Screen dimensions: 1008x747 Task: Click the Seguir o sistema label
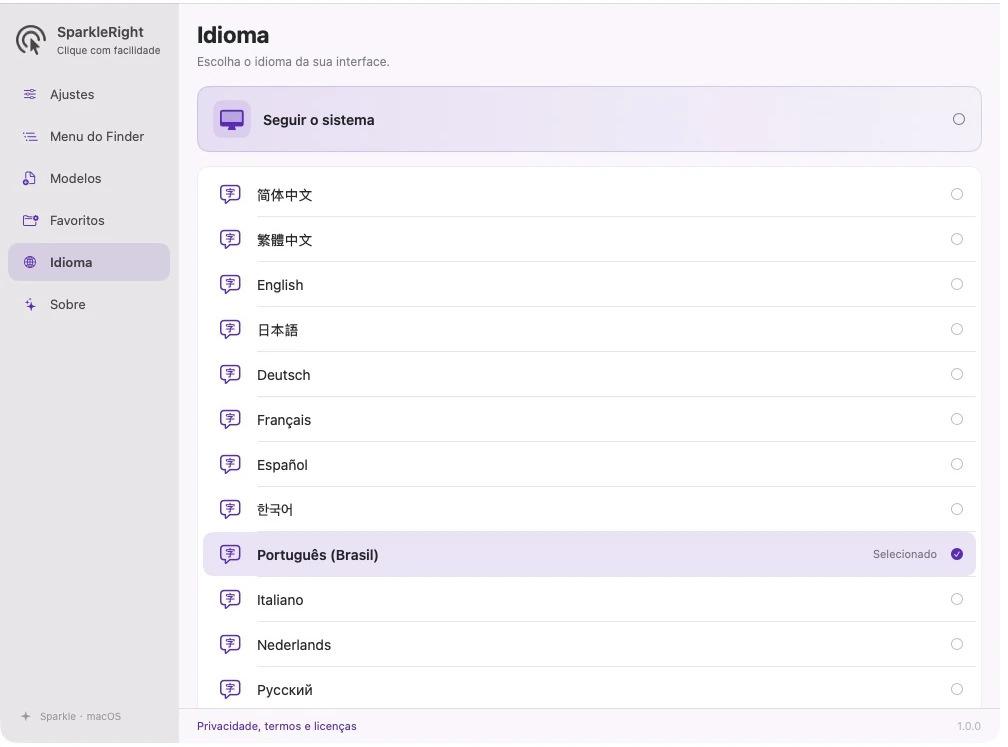tap(318, 120)
